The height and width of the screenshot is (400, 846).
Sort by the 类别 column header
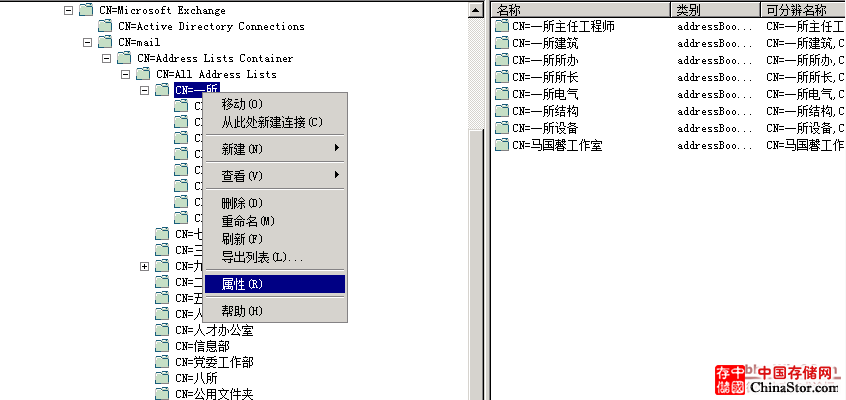coord(715,10)
